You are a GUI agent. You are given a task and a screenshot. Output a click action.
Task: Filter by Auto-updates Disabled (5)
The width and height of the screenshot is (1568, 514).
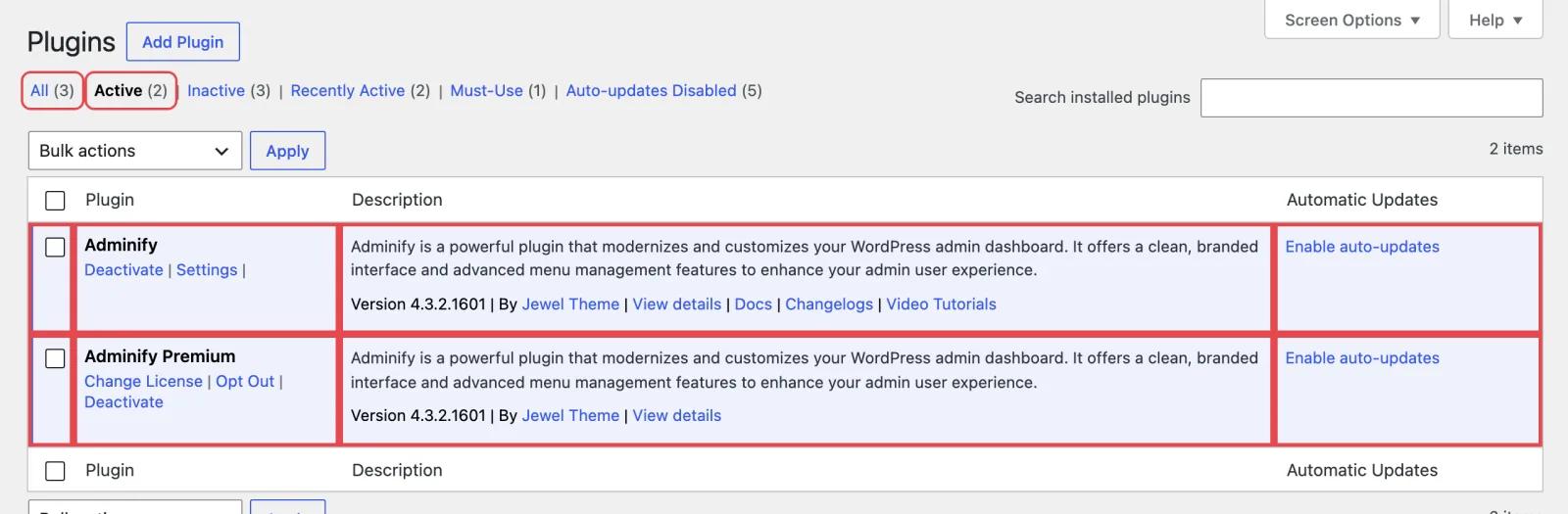point(663,90)
